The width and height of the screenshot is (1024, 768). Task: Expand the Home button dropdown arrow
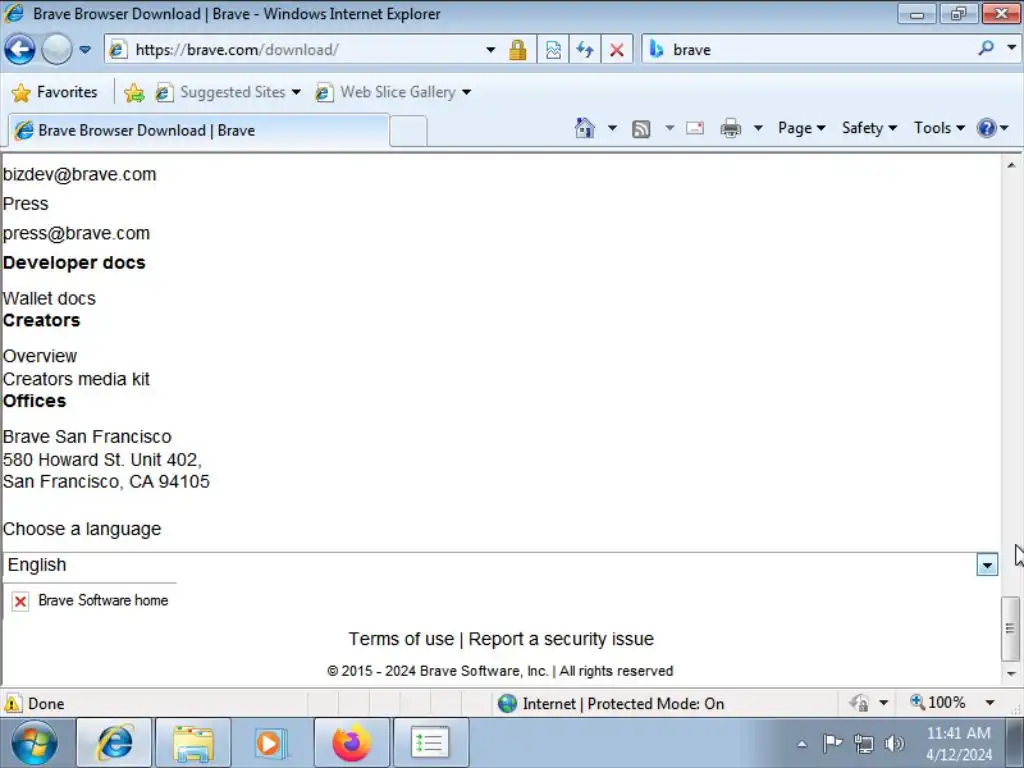pyautogui.click(x=612, y=128)
